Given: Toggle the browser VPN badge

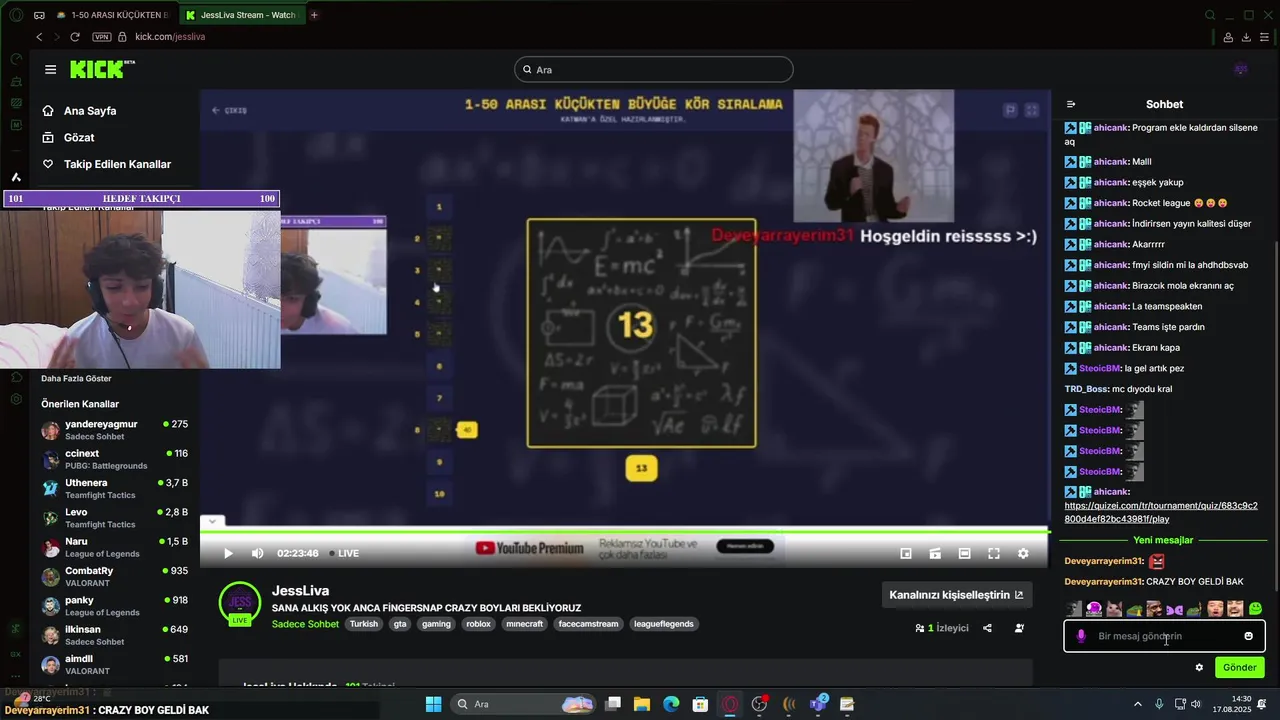Looking at the screenshot, I should 102,37.
